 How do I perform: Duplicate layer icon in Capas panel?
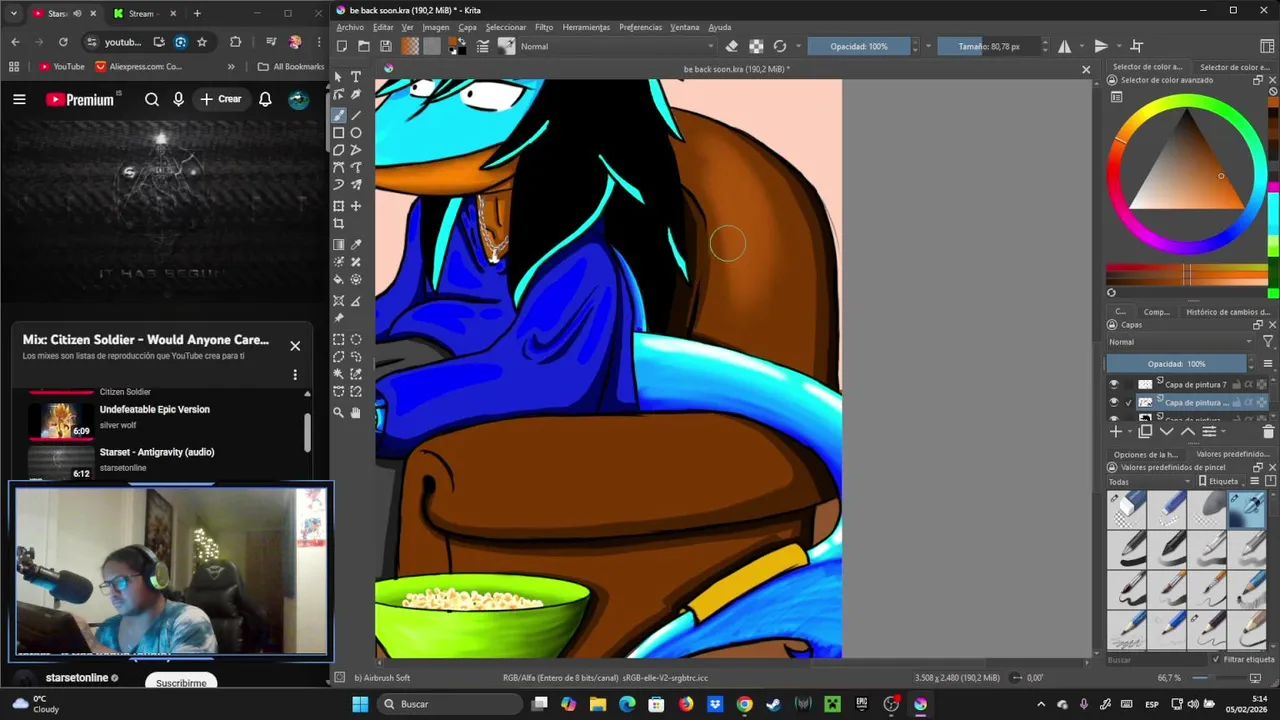[x=1145, y=432]
